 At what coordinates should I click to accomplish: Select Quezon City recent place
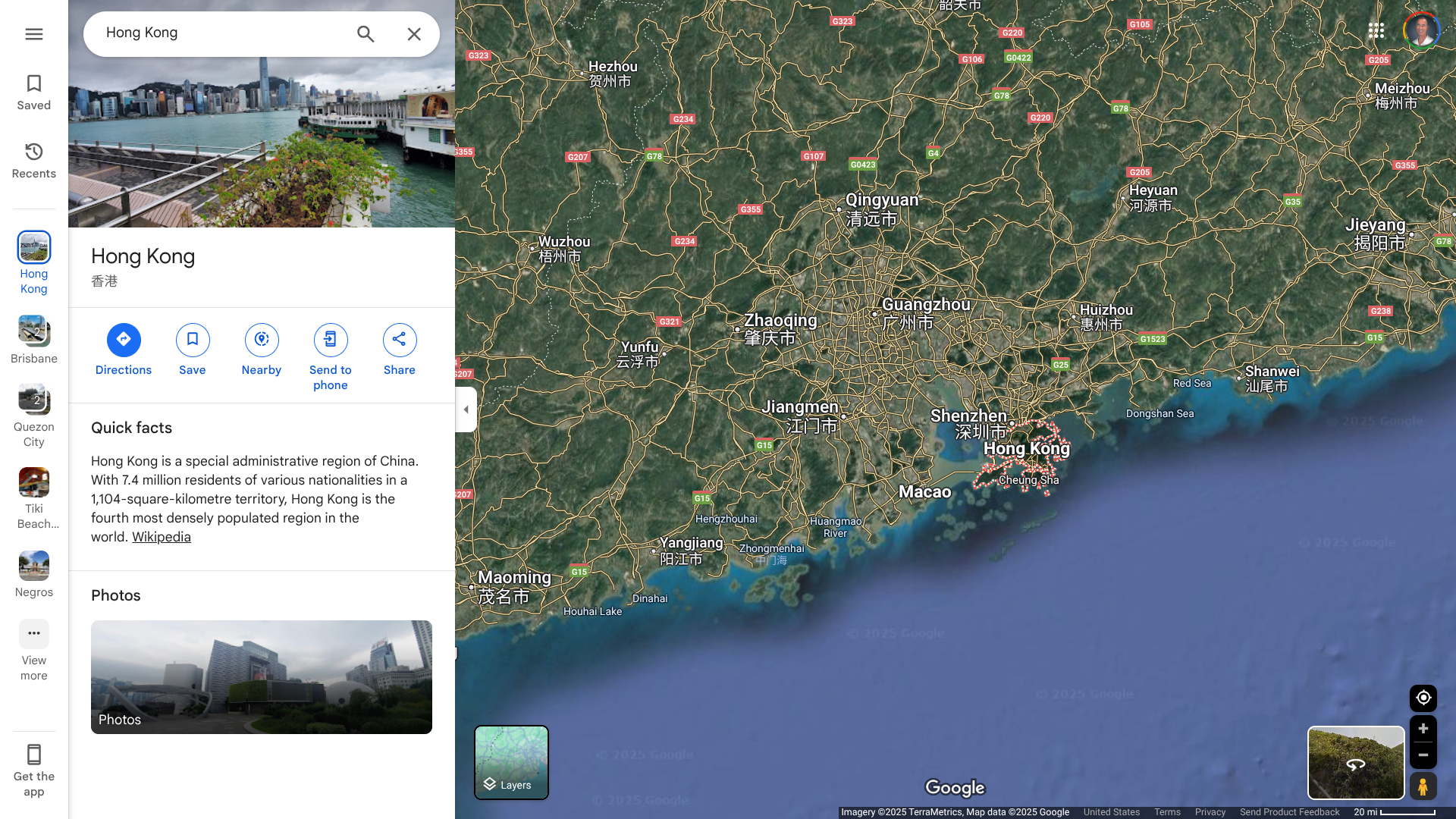[33, 400]
